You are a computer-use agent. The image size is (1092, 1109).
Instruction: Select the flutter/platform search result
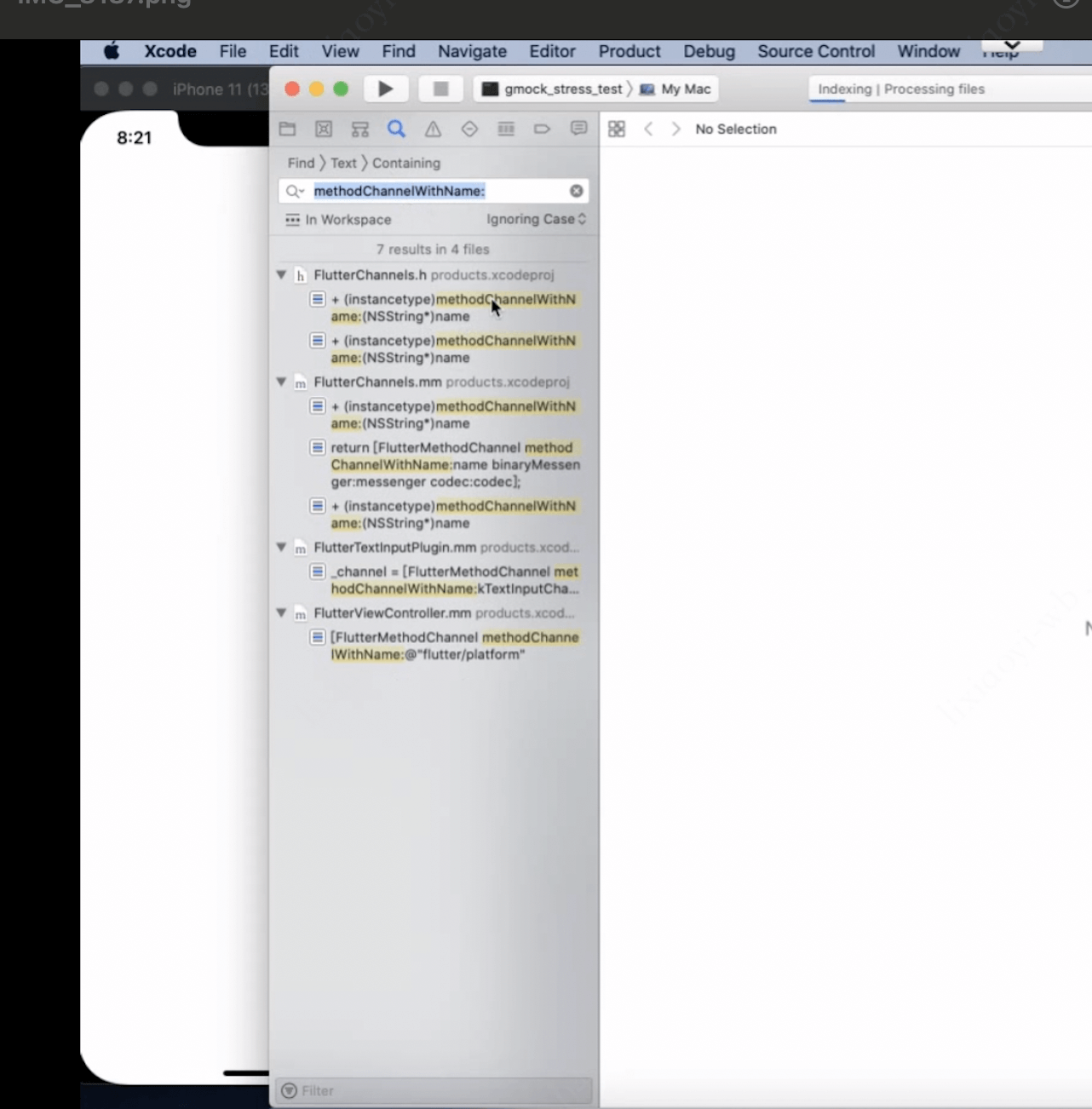[x=453, y=646]
